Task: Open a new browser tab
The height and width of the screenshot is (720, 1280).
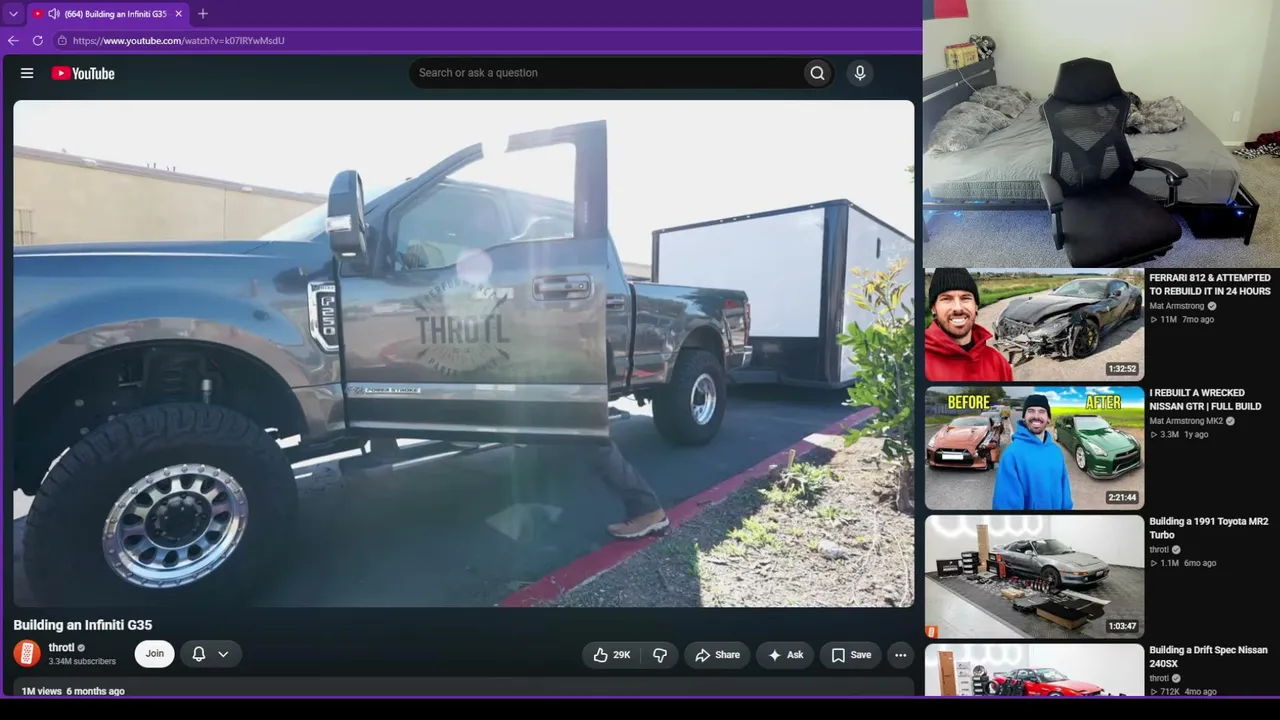Action: pos(203,14)
